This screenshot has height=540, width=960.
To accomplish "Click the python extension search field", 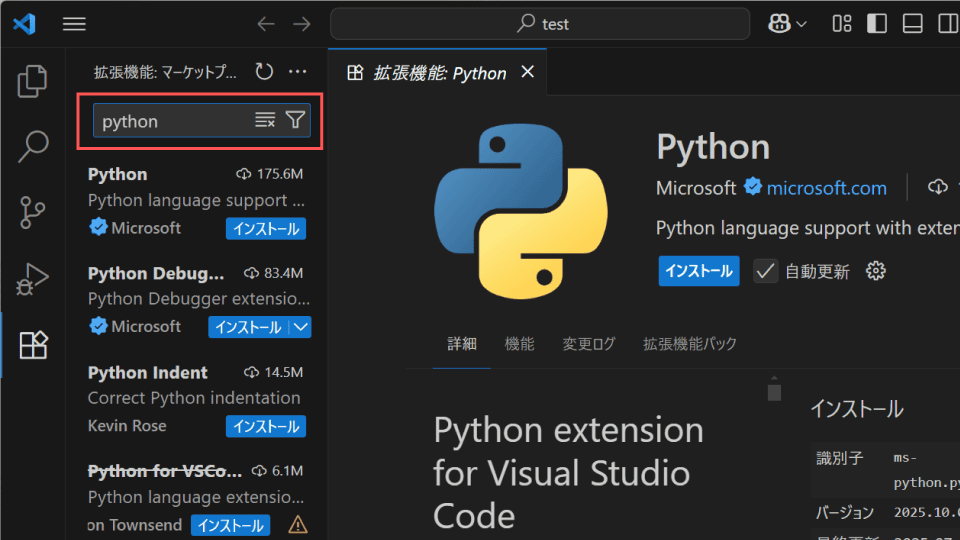I will coord(174,121).
